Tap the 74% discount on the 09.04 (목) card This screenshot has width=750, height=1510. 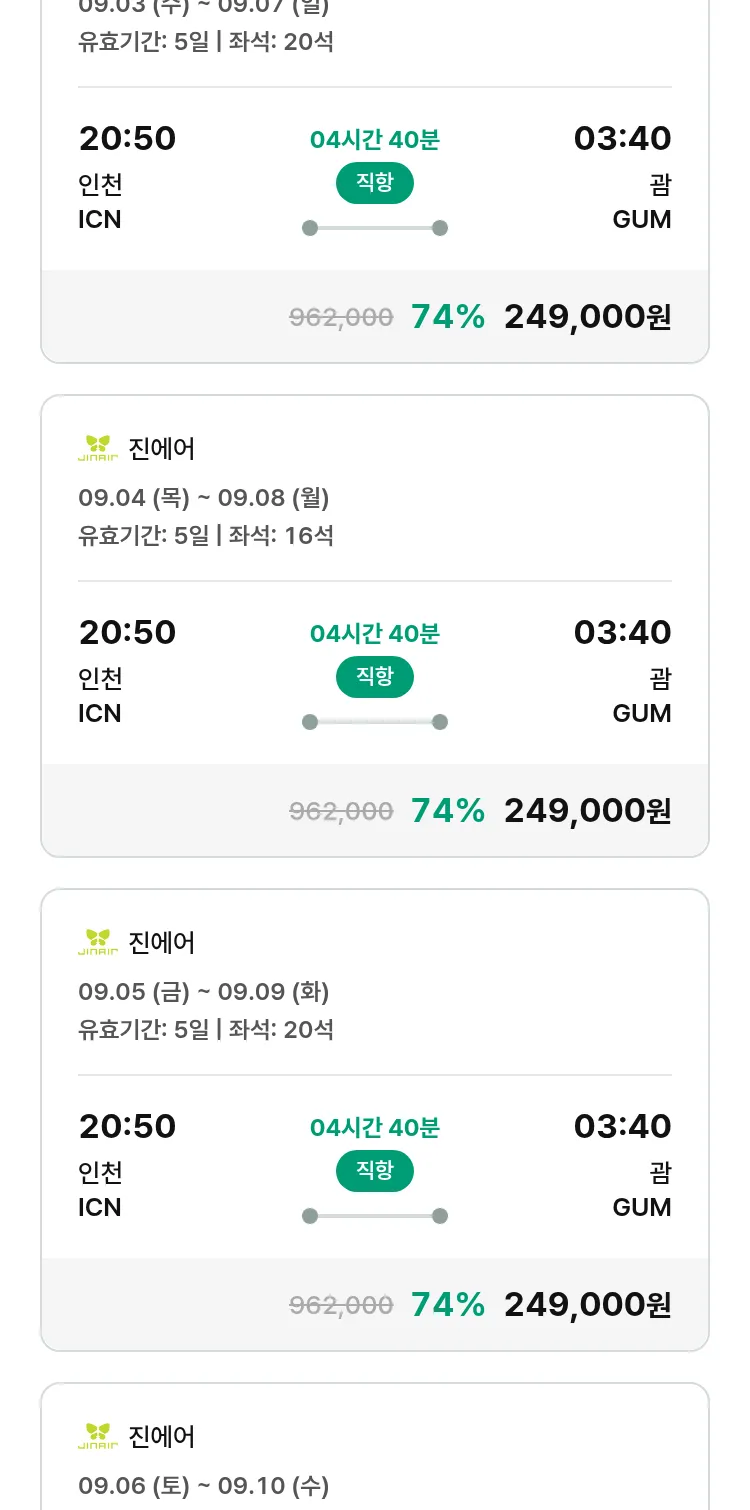point(448,811)
